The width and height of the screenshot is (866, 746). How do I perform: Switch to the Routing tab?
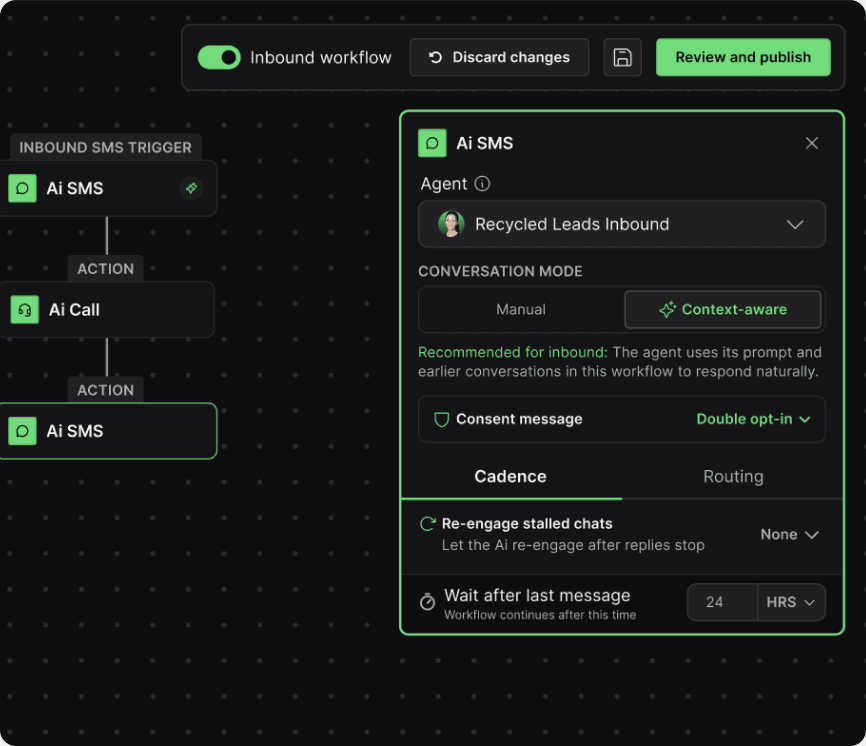coord(733,477)
